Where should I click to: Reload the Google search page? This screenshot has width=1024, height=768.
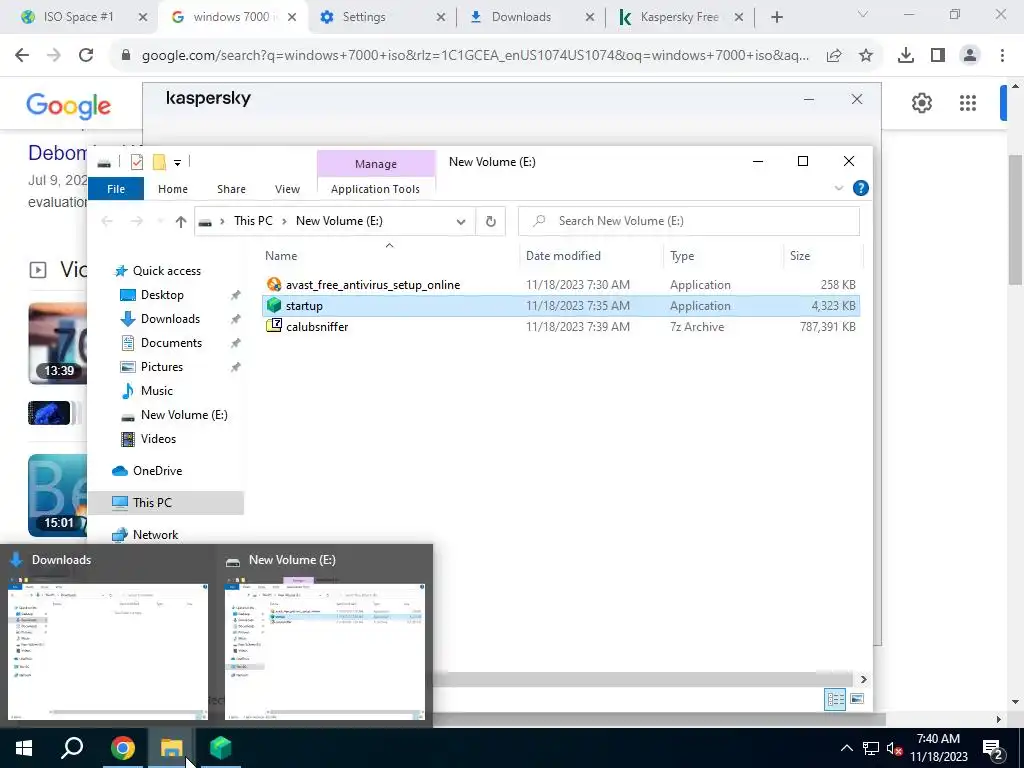86,56
